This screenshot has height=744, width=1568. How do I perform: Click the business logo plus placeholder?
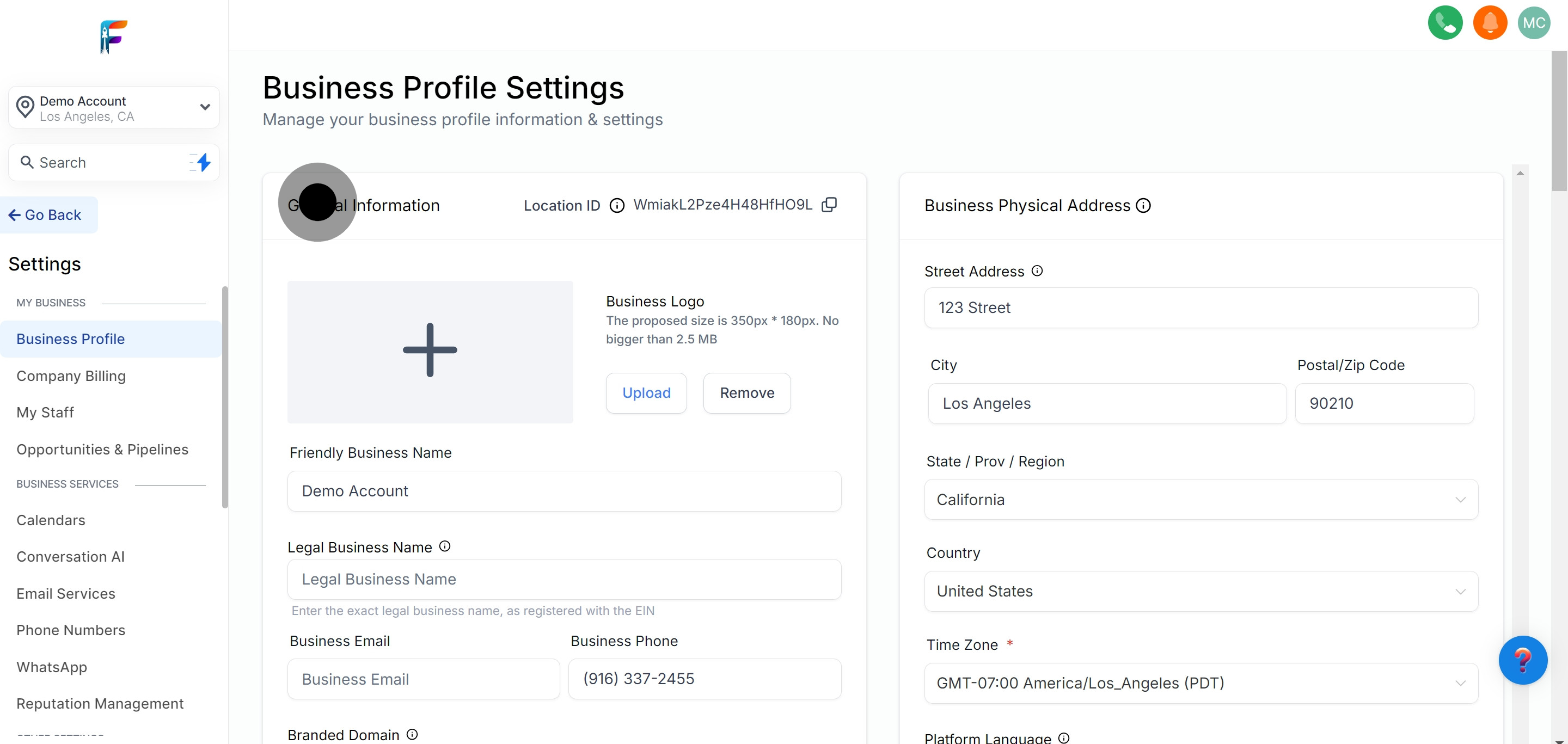coord(430,351)
